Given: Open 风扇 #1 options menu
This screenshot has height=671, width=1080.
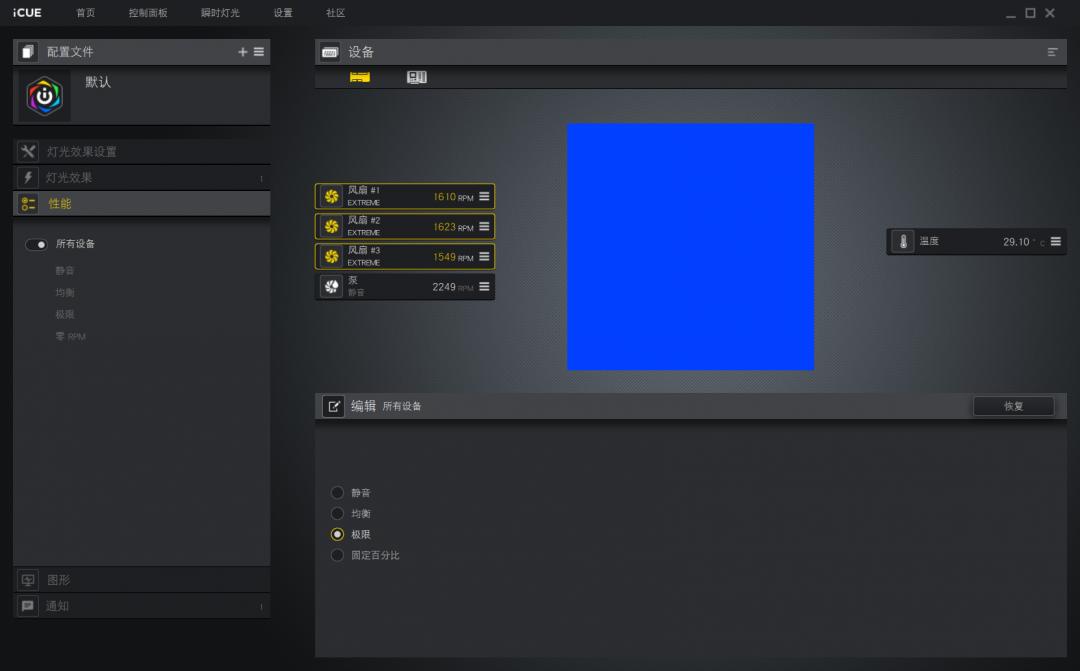Looking at the screenshot, I should [484, 196].
